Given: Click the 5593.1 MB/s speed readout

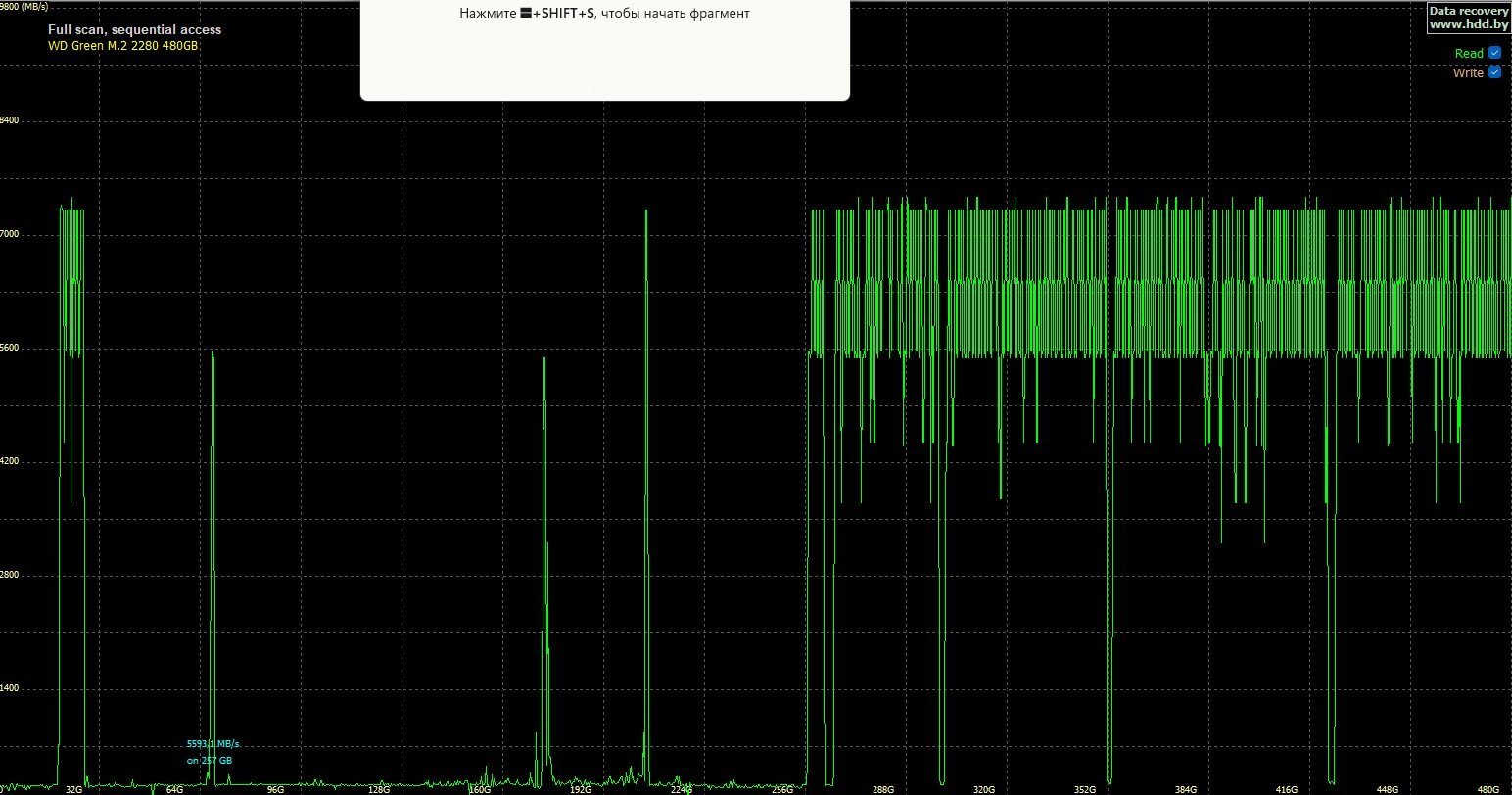Looking at the screenshot, I should click(x=213, y=744).
